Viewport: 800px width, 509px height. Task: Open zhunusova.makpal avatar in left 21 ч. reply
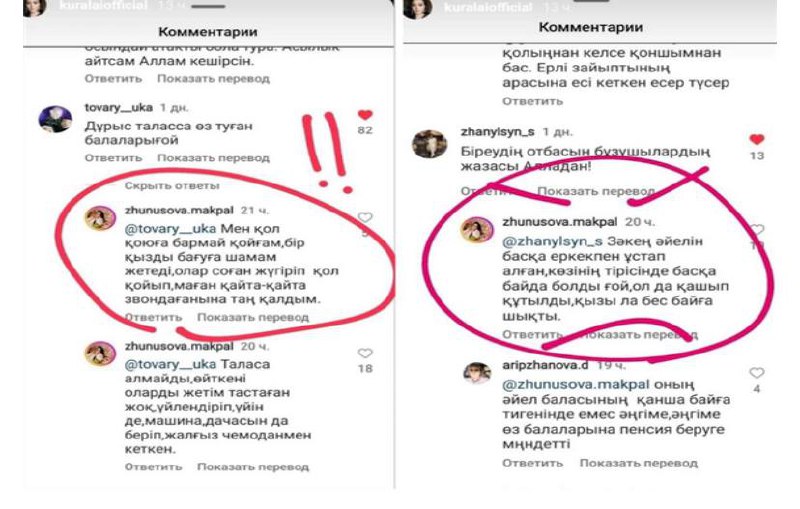pos(100,219)
